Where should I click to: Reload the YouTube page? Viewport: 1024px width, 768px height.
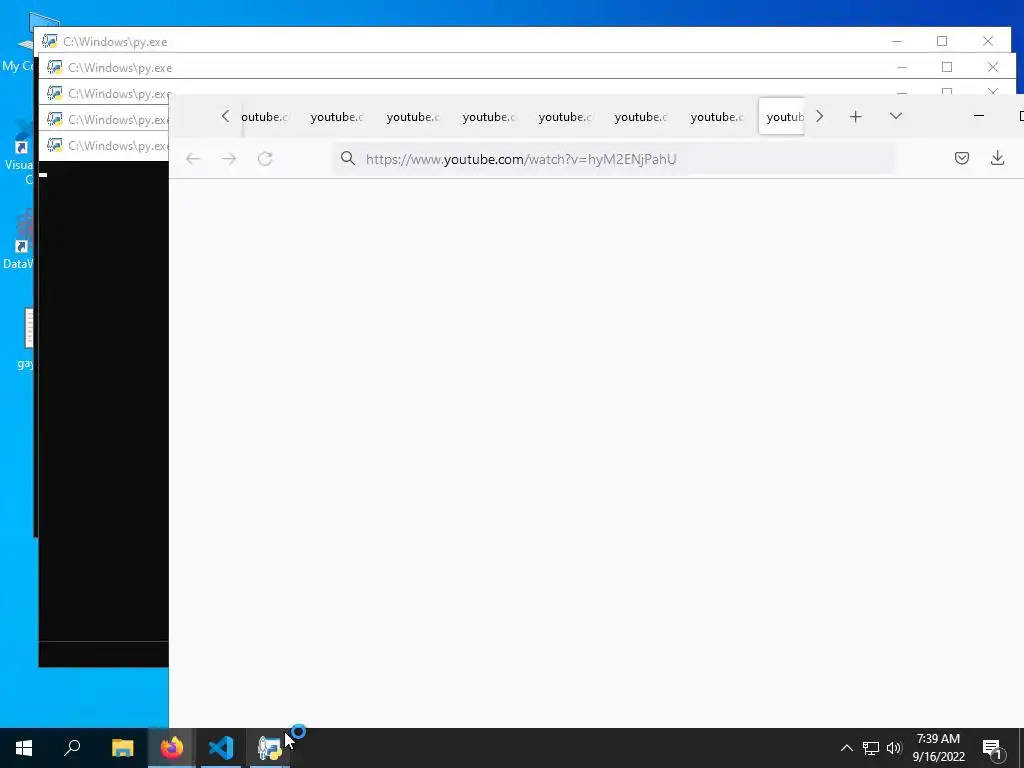[264, 159]
